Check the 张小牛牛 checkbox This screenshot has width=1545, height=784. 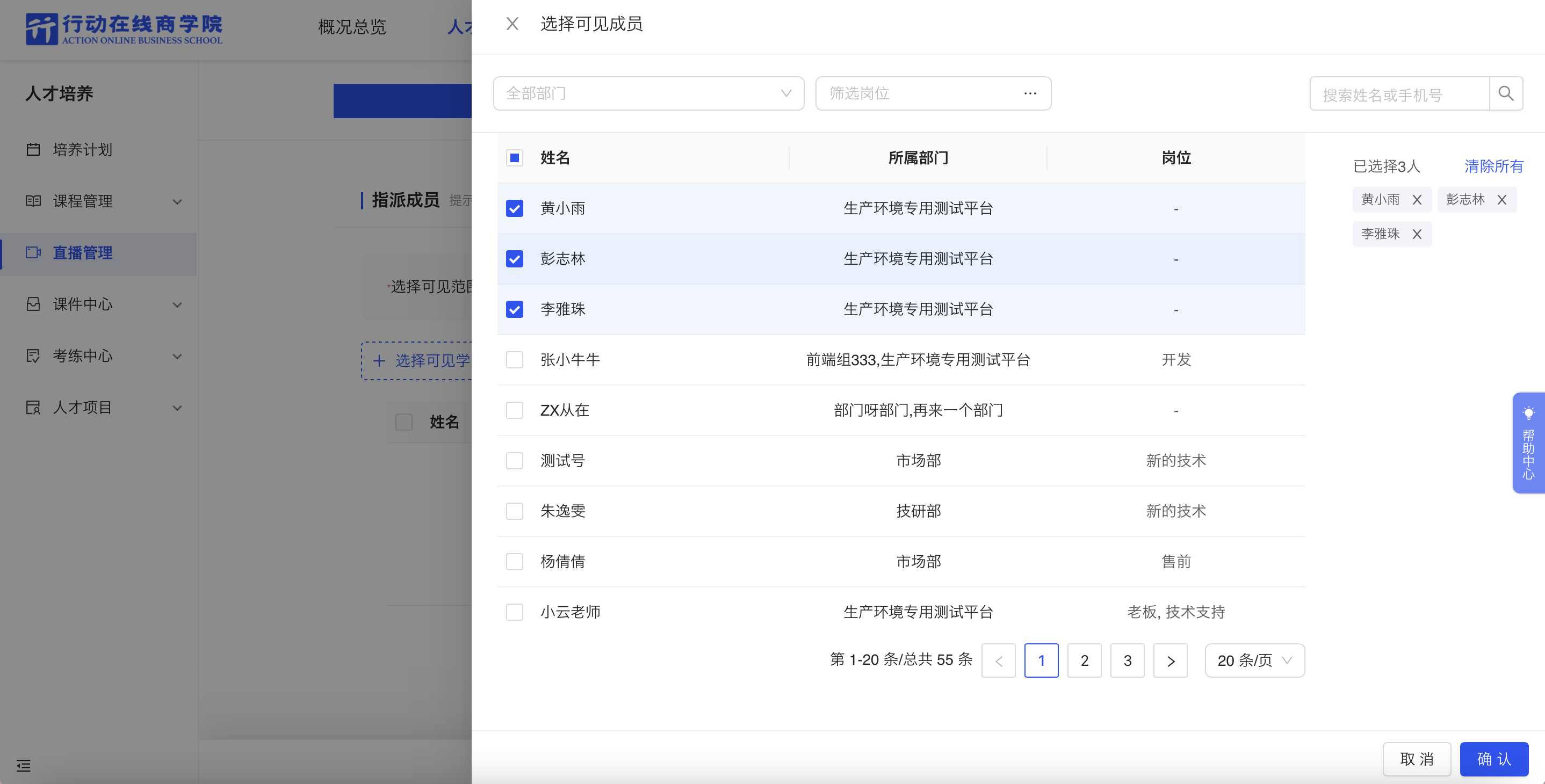(x=515, y=360)
